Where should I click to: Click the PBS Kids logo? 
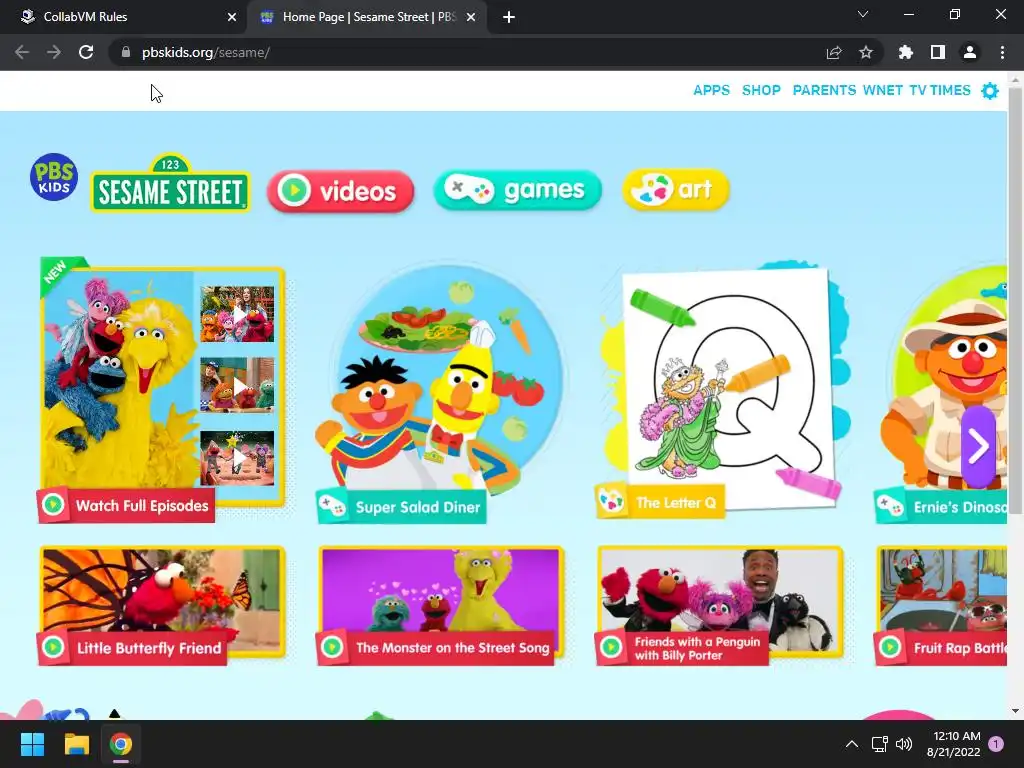point(54,177)
